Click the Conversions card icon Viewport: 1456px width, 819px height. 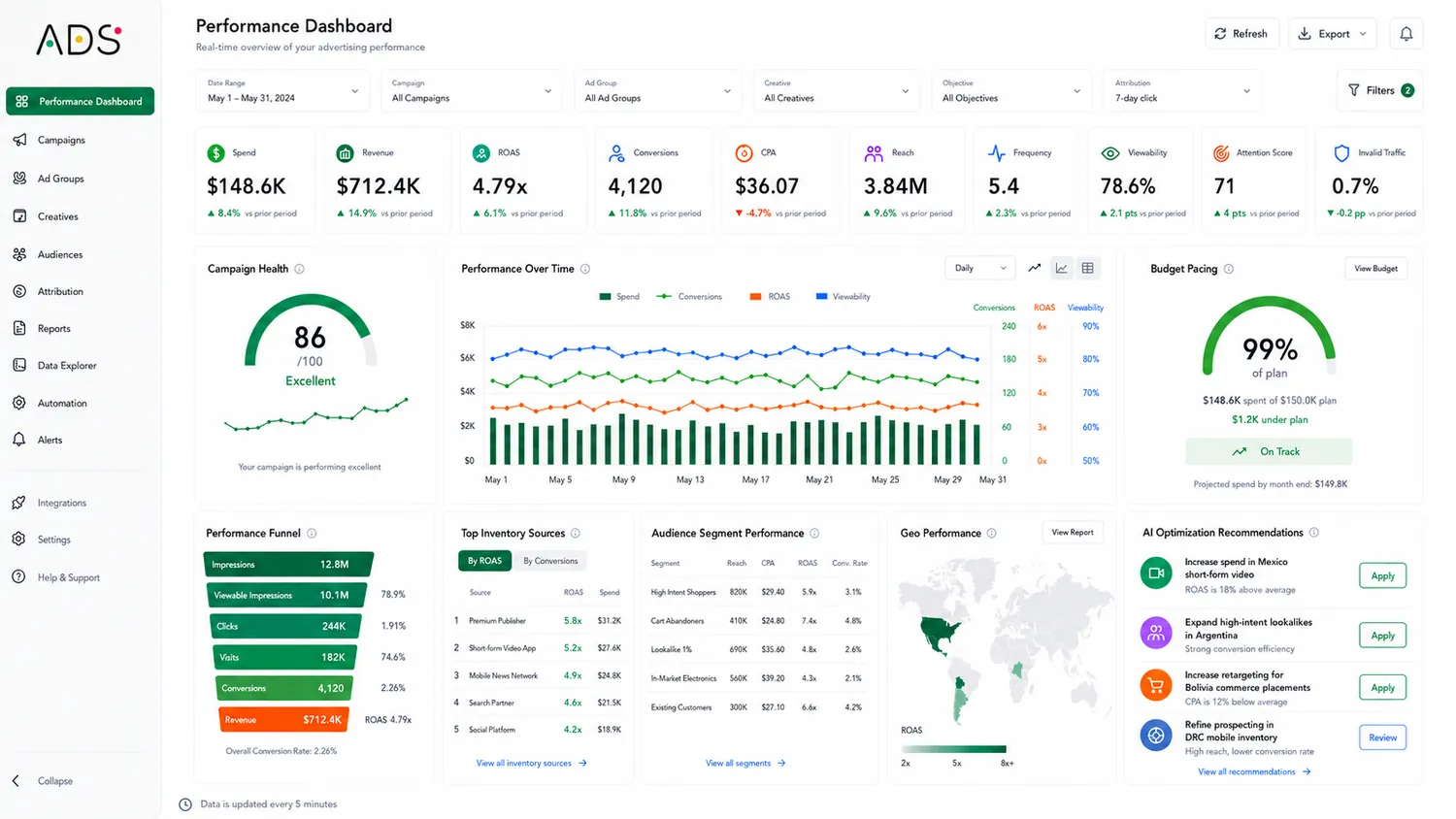[x=616, y=153]
